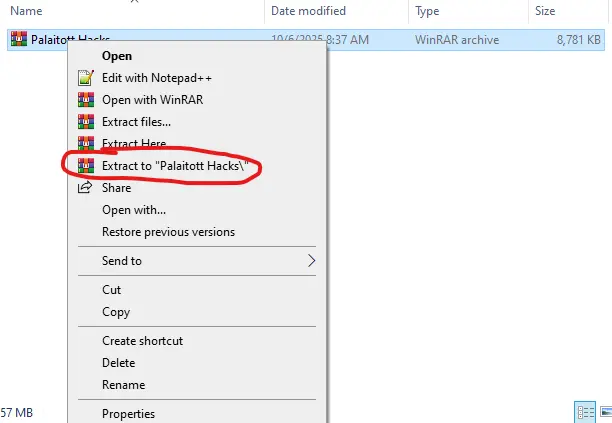Click WinRAR icon beside Extract files...
The image size is (612, 423).
coord(86,122)
